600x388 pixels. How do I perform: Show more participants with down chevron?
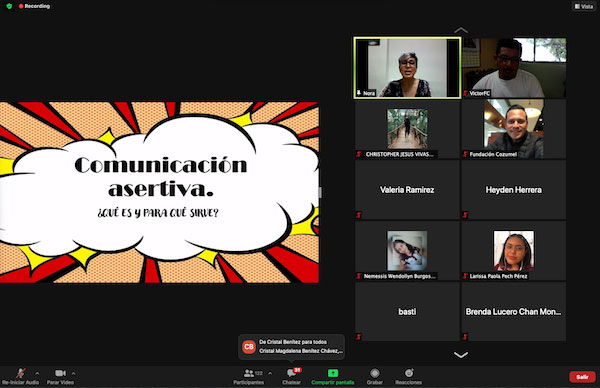(461, 355)
